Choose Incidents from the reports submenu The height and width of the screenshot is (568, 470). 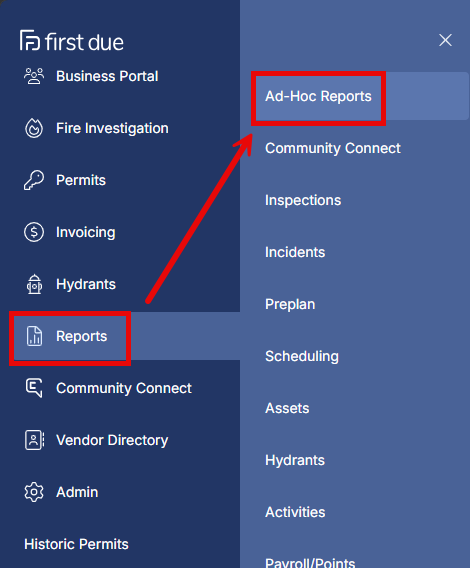point(295,252)
